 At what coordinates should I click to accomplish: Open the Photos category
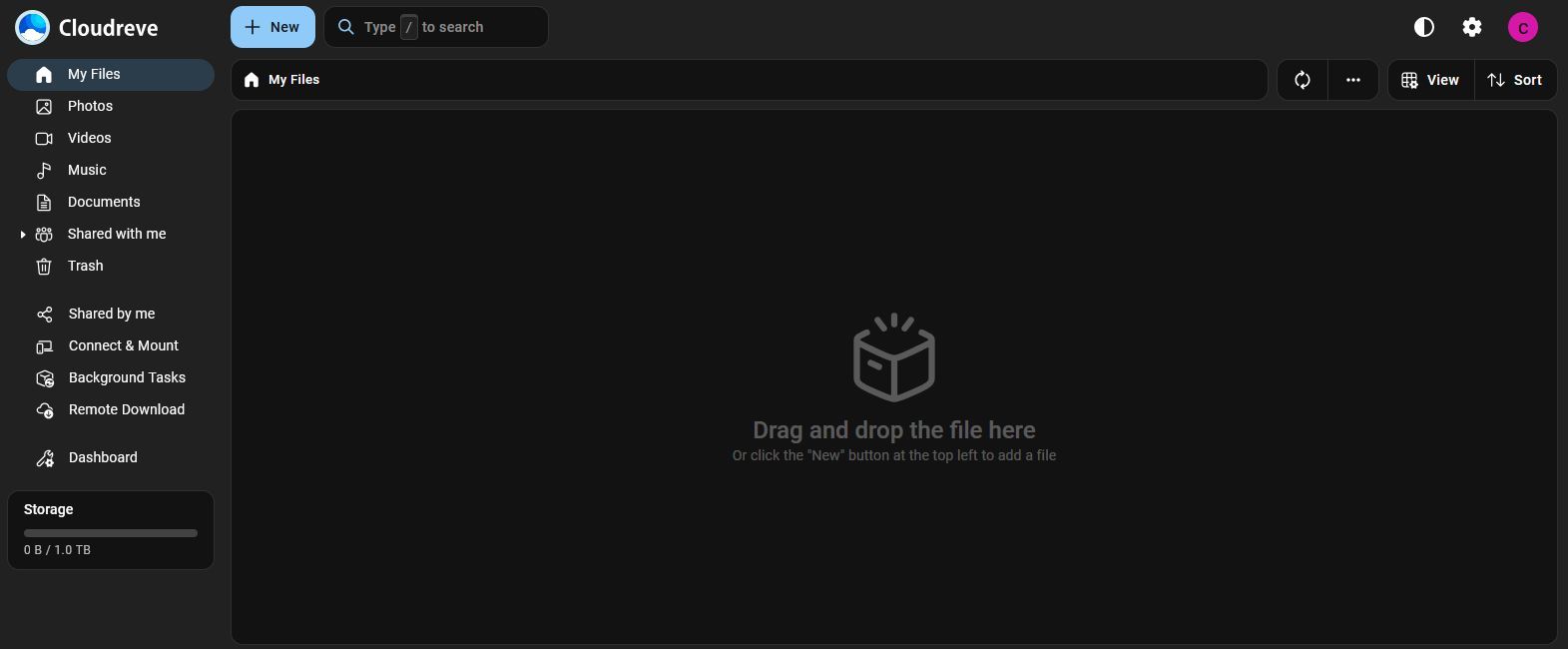click(90, 106)
